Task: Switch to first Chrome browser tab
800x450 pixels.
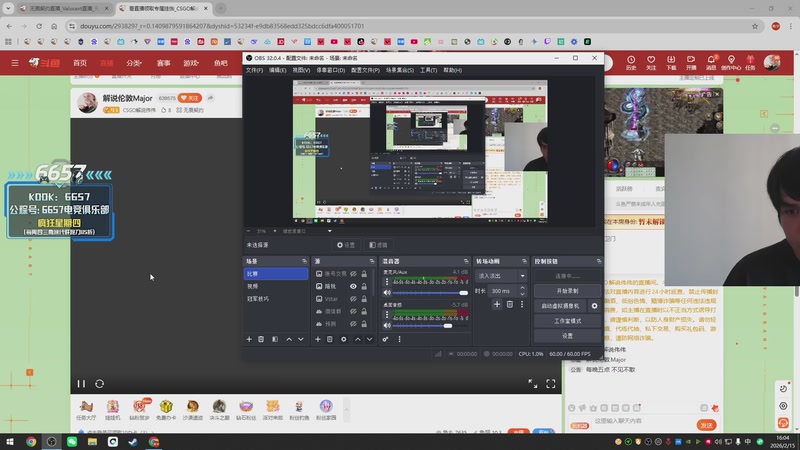Action: click(64, 9)
